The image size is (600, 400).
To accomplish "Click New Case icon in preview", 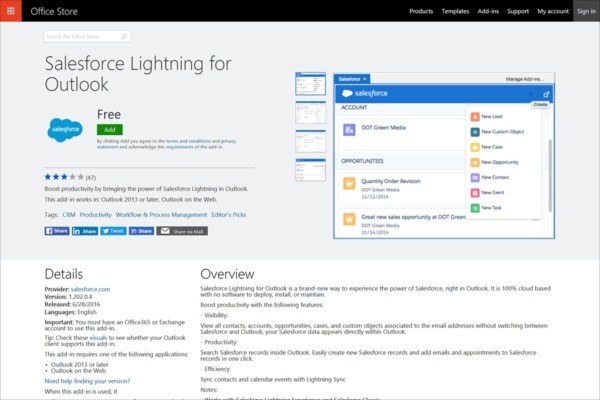I will [475, 147].
